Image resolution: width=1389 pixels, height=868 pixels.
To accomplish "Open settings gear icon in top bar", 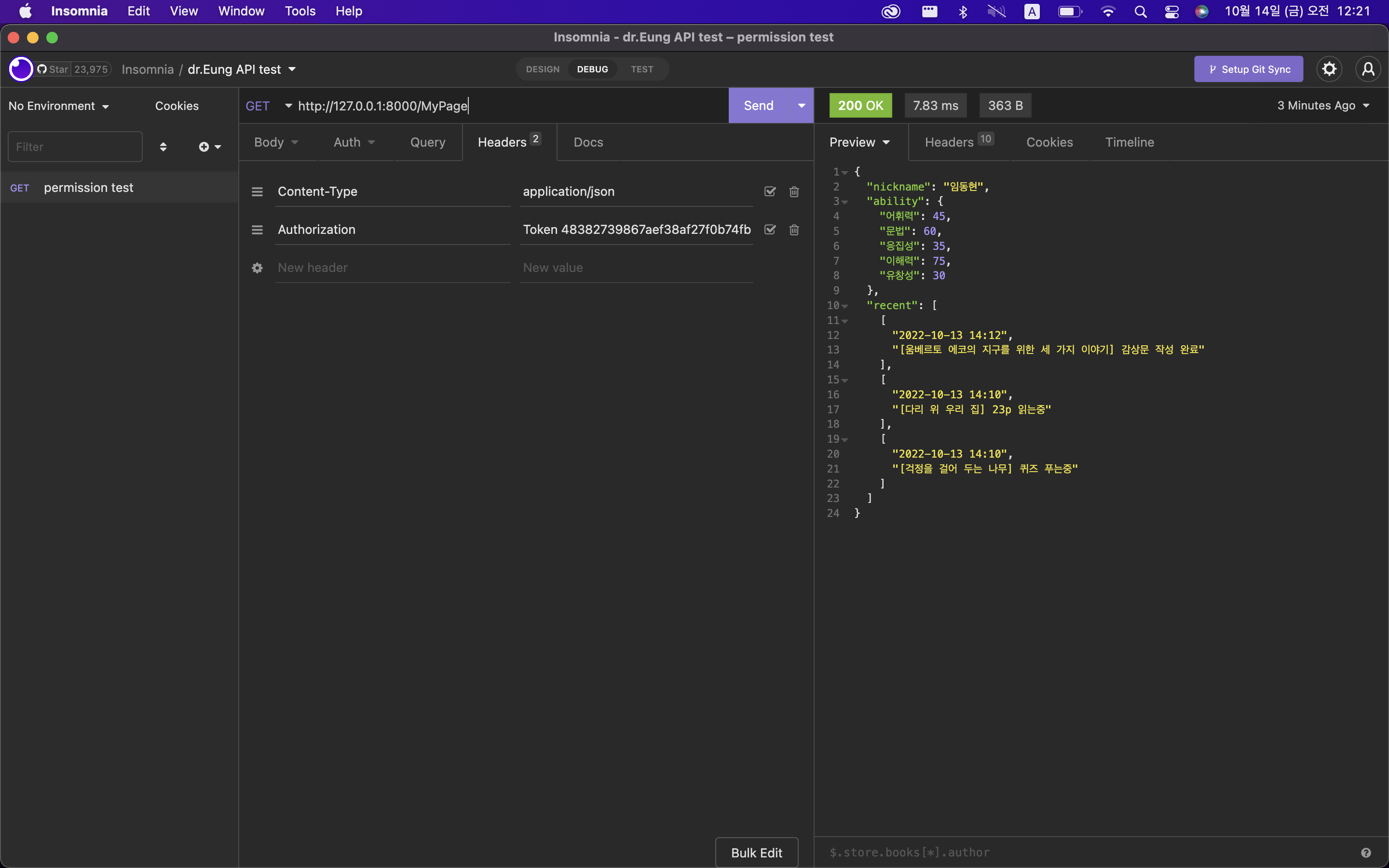I will pos(1329,69).
